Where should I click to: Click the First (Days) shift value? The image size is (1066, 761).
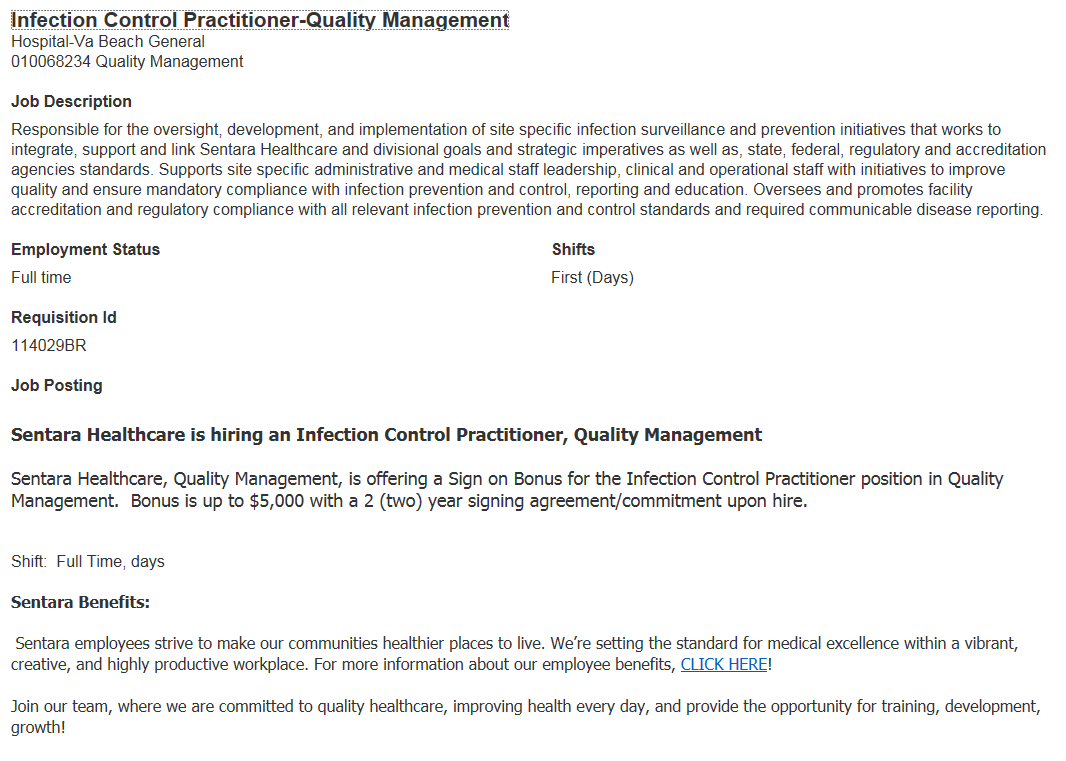pos(592,278)
